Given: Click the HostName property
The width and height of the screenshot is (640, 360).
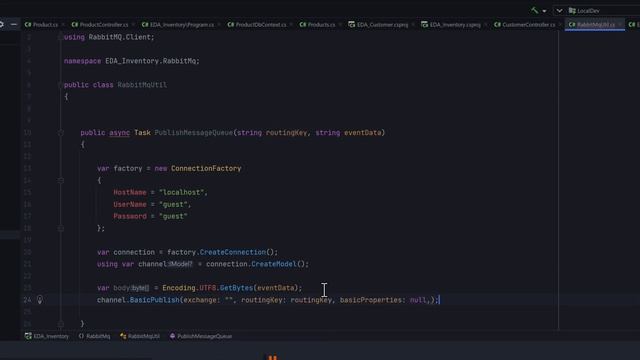Looking at the screenshot, I should [x=130, y=192].
